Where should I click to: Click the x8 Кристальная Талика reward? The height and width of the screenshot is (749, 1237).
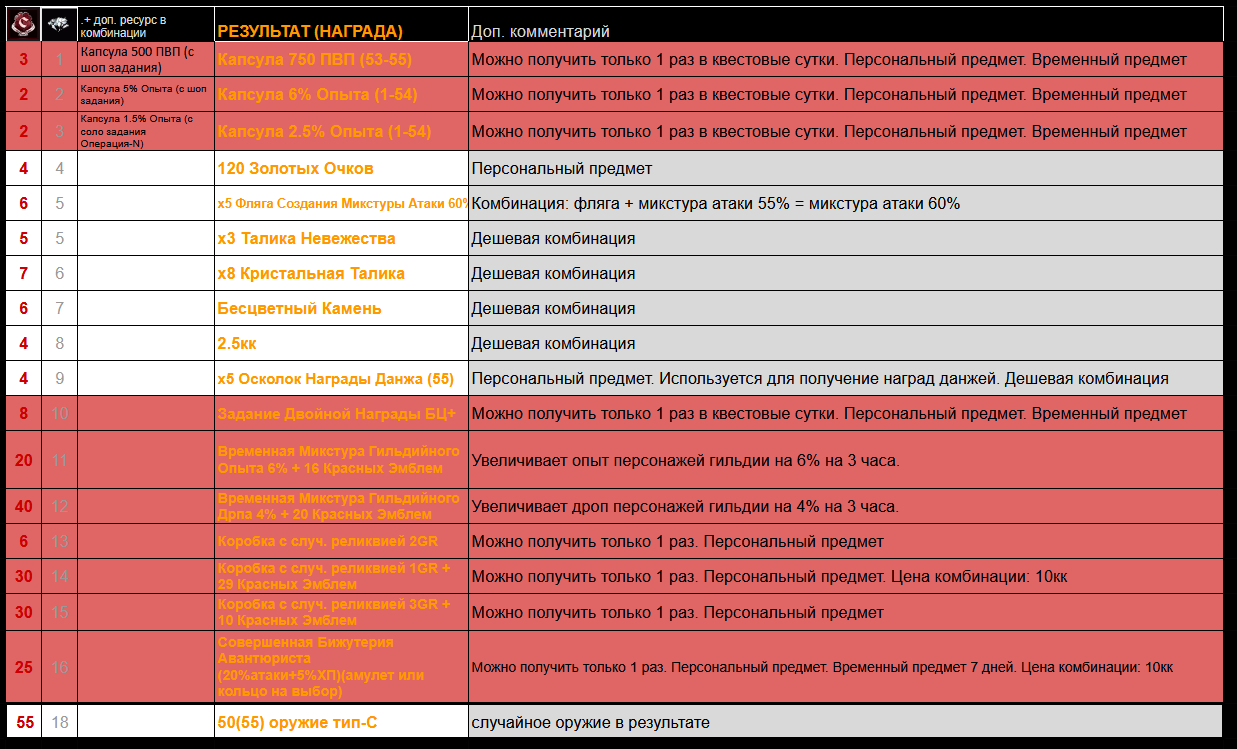310,273
